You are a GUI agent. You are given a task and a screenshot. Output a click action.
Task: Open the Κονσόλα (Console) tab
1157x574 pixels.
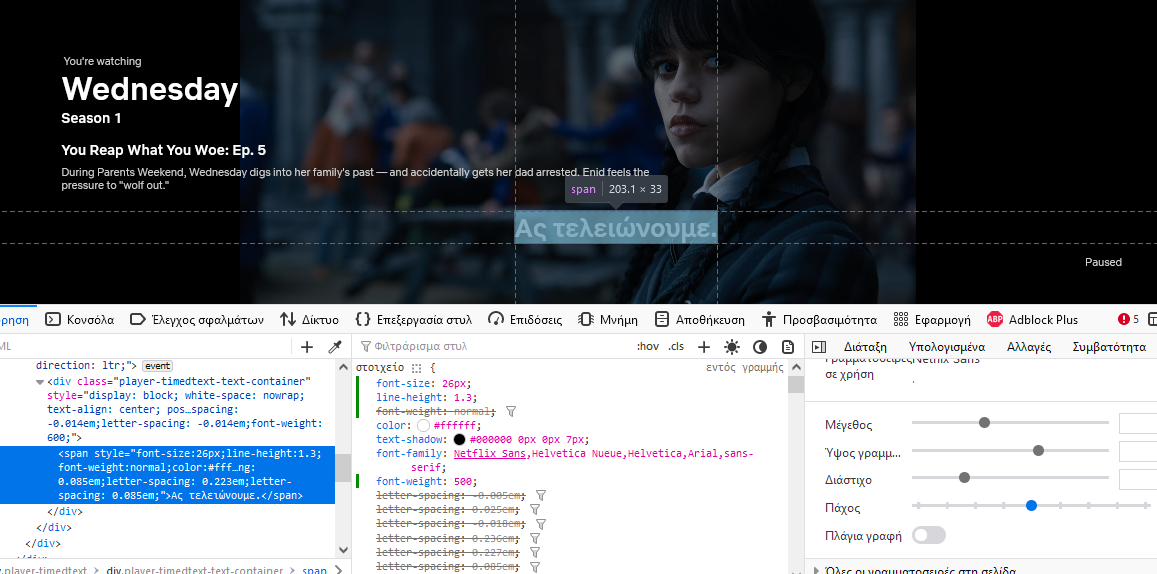[80, 319]
